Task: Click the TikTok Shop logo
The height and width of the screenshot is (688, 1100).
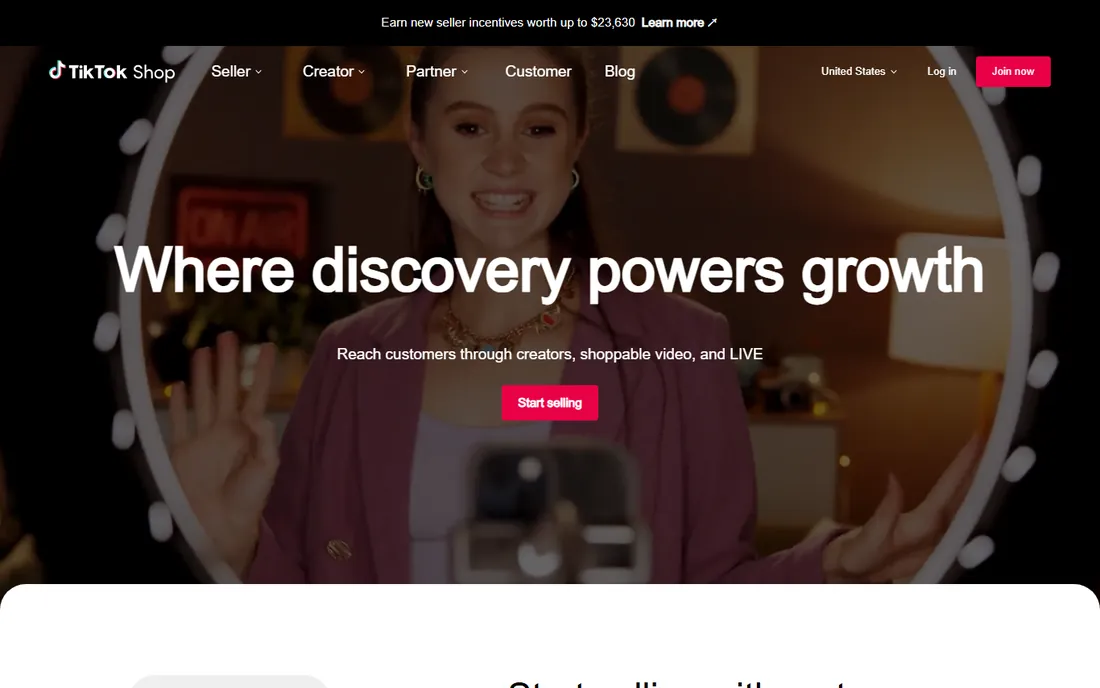Action: 112,72
